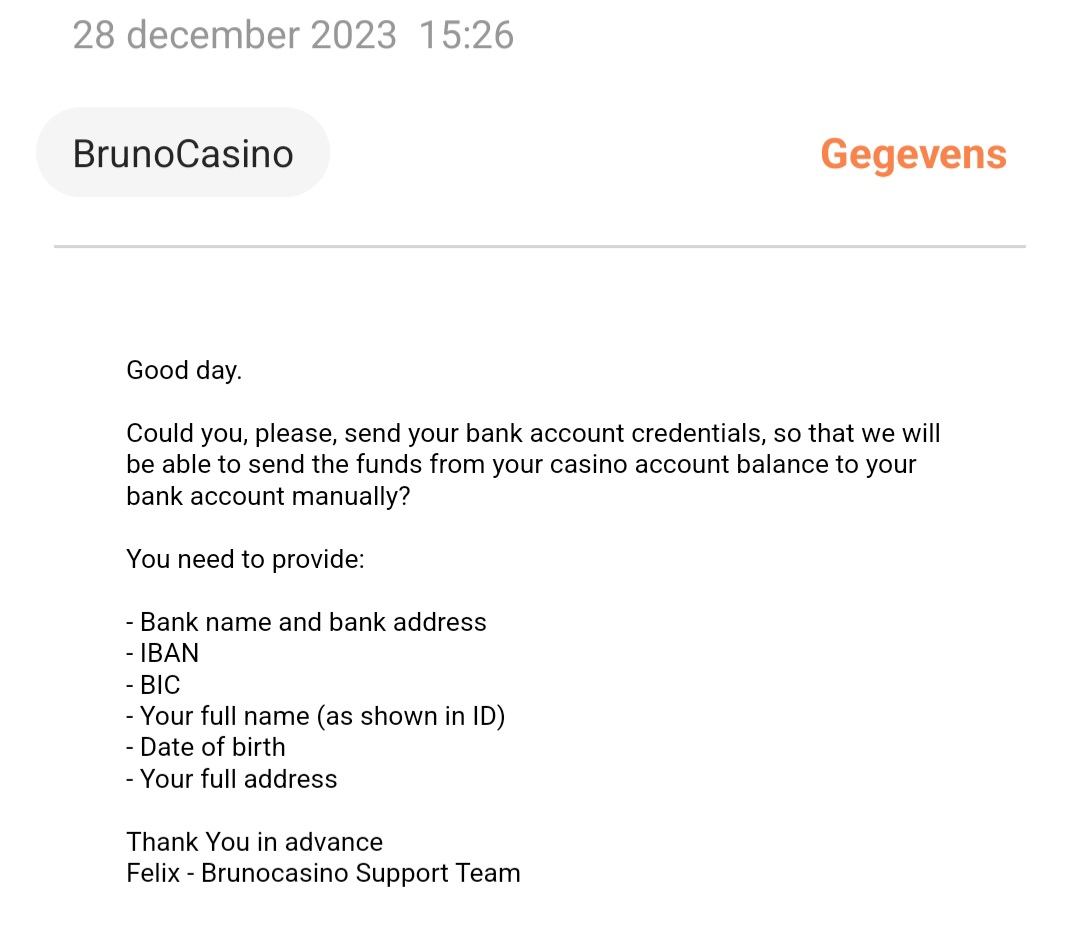Click the word 'december' in the date
Viewport: 1080px width, 930px height.
[212, 35]
